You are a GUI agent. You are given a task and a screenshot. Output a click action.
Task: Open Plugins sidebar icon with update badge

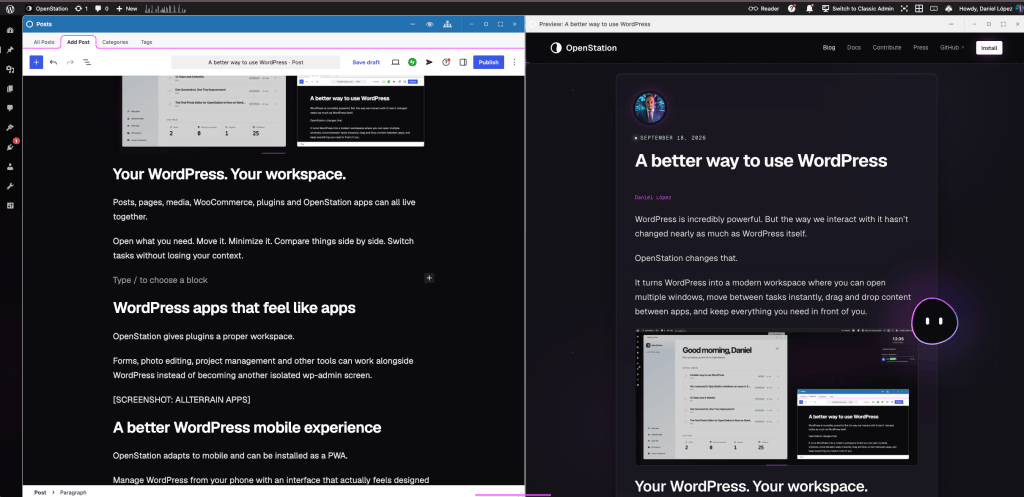(10, 146)
